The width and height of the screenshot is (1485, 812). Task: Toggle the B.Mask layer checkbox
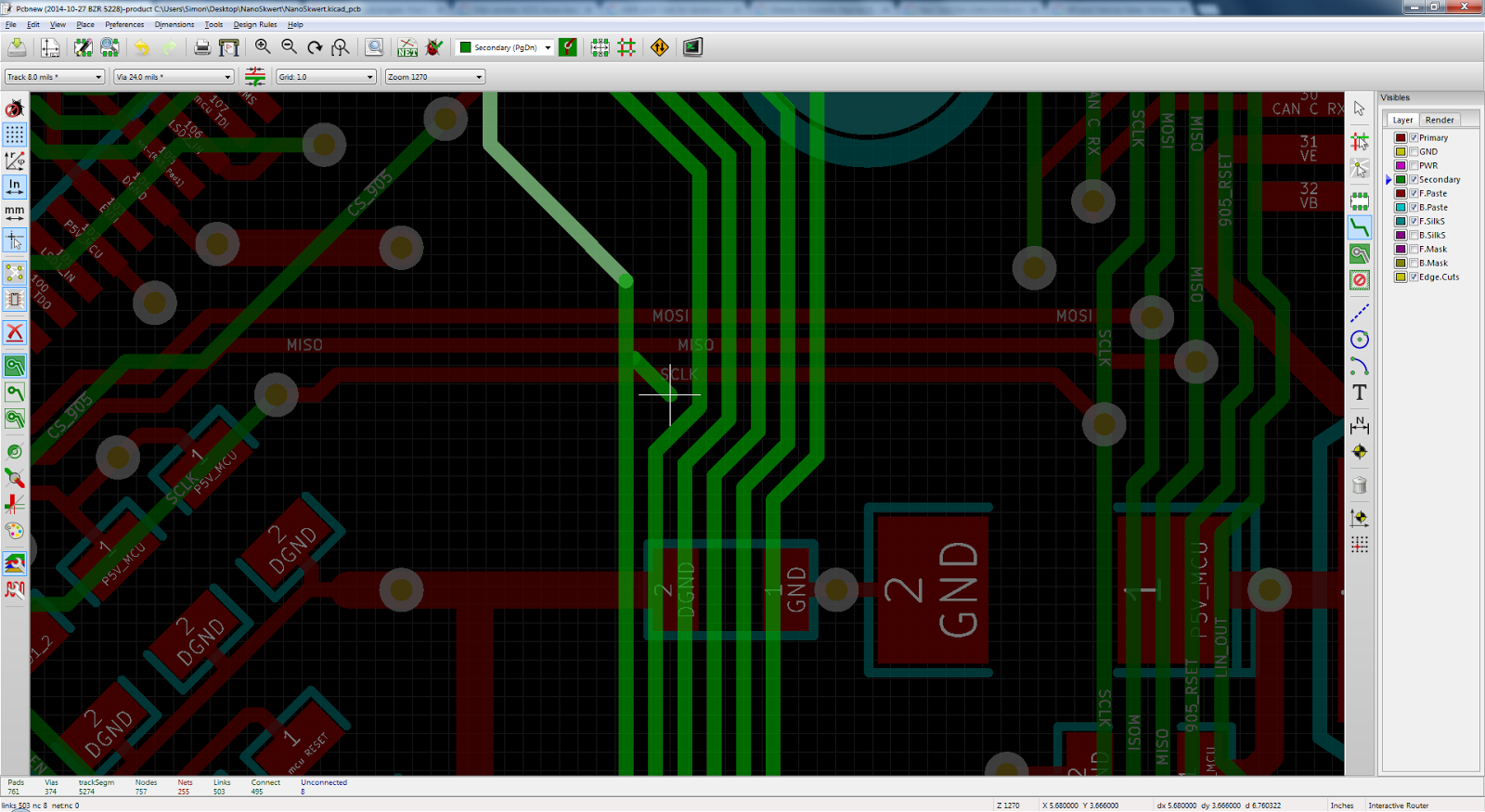1414,263
